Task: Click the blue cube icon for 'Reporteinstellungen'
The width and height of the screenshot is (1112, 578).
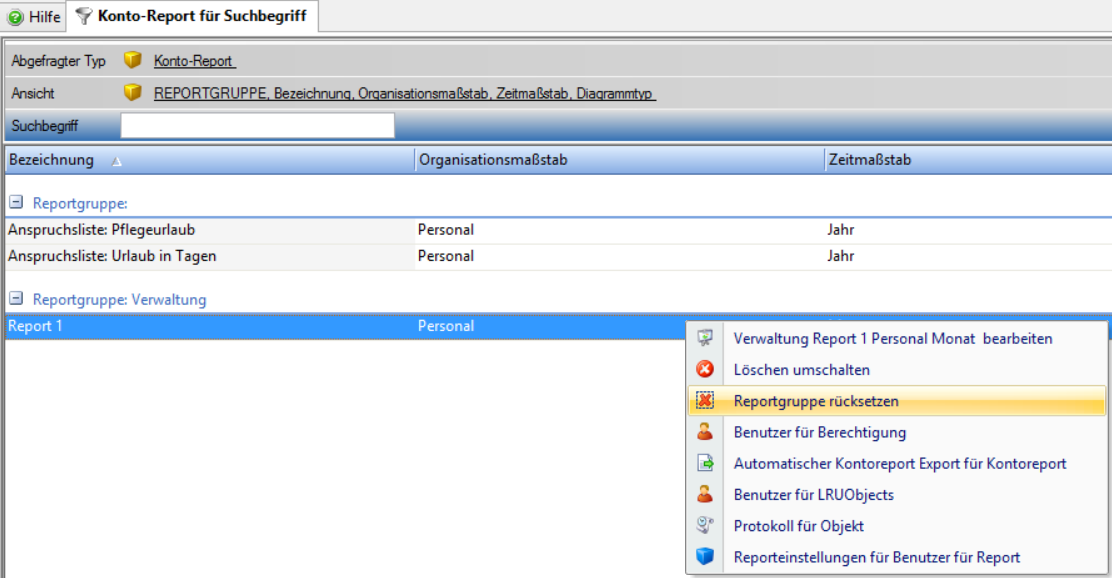Action: (705, 557)
